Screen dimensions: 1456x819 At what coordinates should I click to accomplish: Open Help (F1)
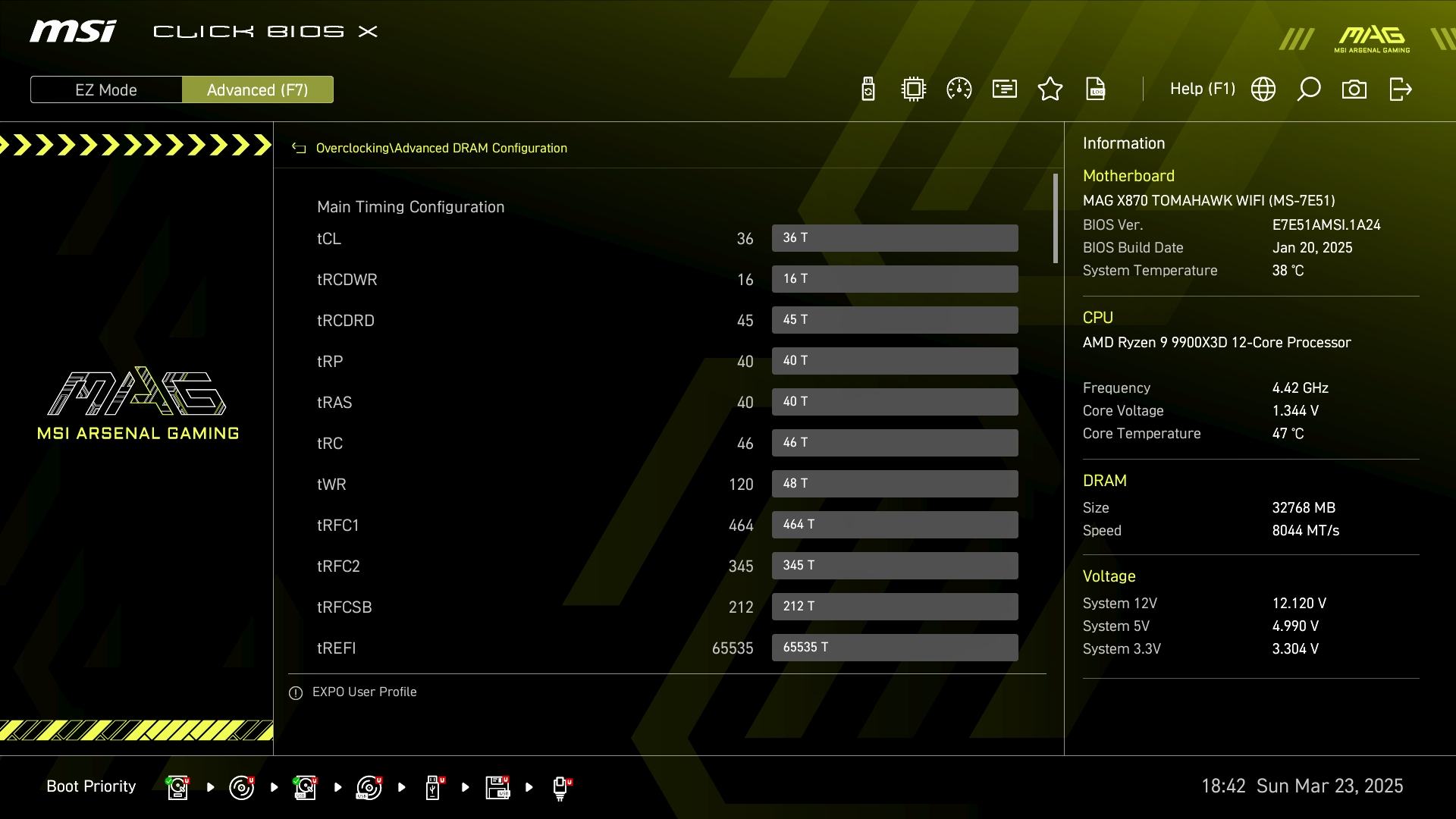pyautogui.click(x=1202, y=89)
